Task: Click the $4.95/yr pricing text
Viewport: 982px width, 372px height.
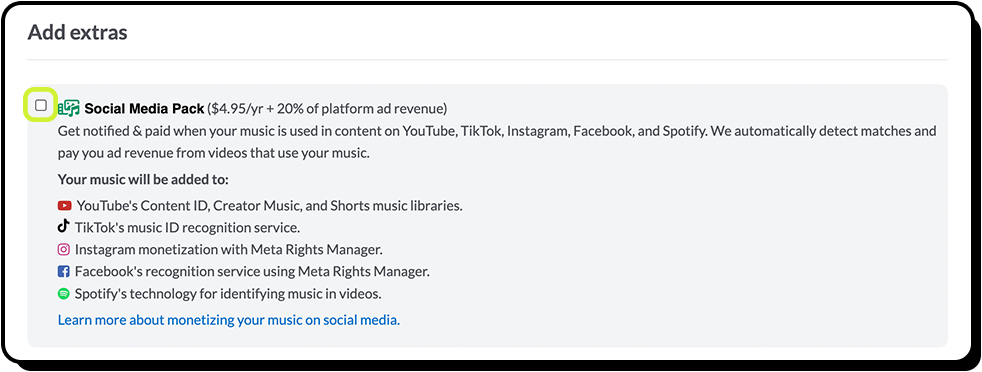Action: pyautogui.click(x=328, y=109)
